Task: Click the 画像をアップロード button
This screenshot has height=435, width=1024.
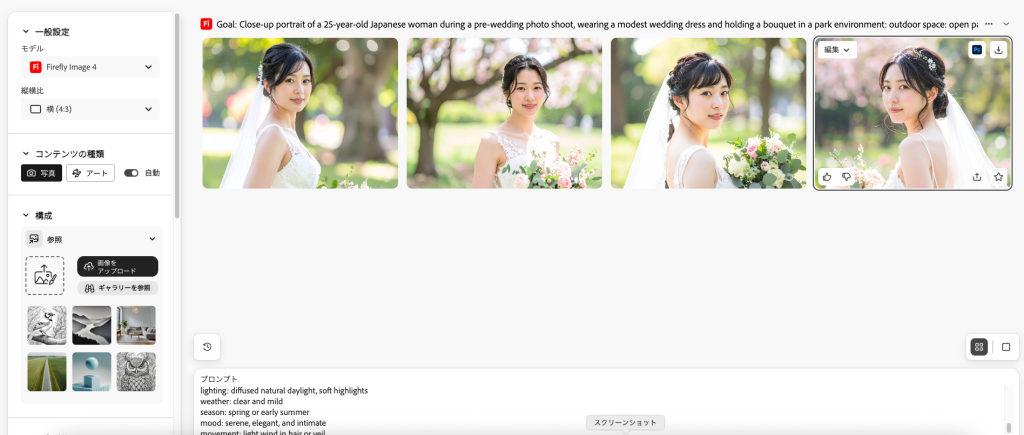Action: pyautogui.click(x=117, y=266)
